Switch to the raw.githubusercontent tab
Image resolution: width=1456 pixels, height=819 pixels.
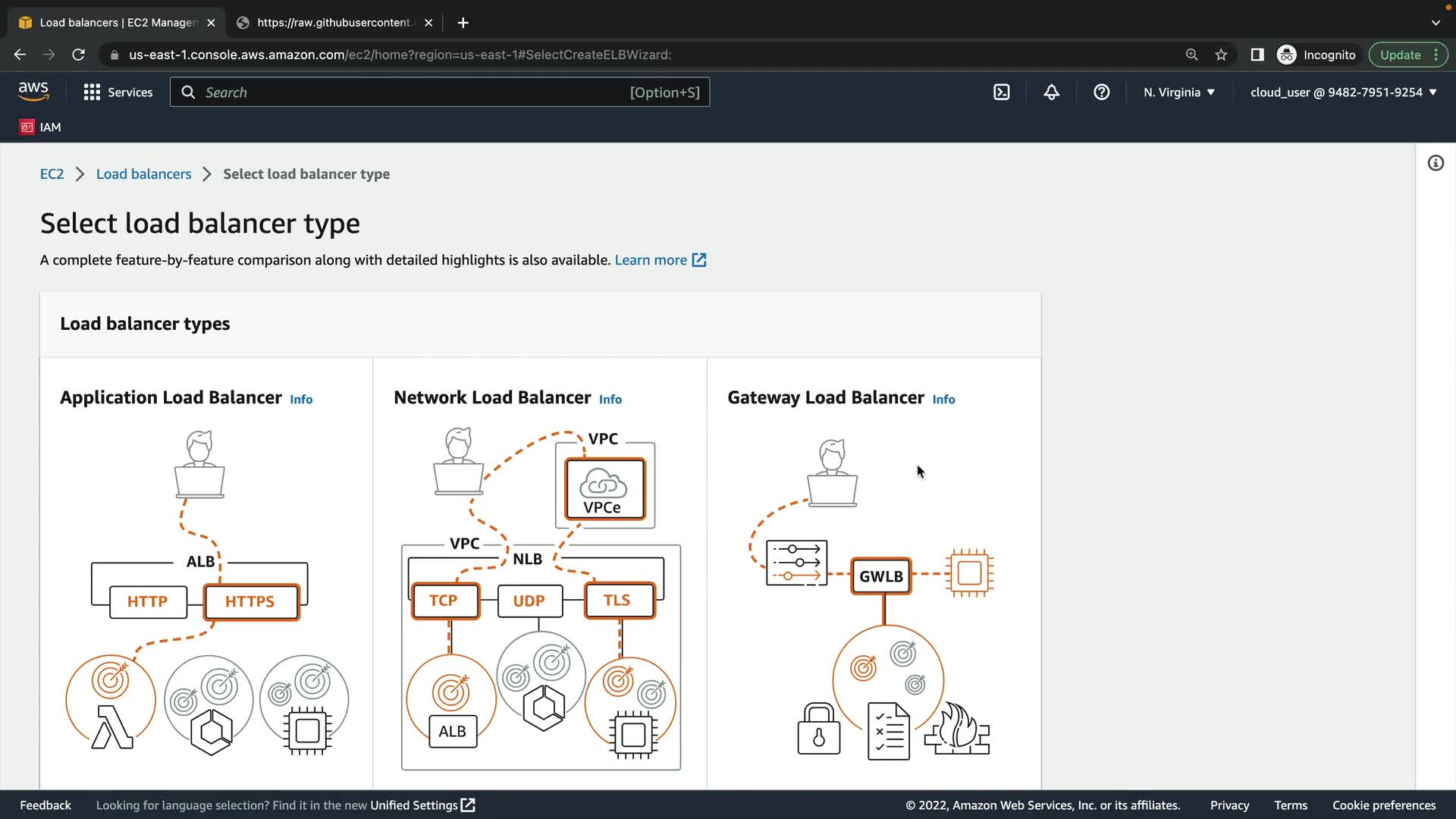[334, 23]
